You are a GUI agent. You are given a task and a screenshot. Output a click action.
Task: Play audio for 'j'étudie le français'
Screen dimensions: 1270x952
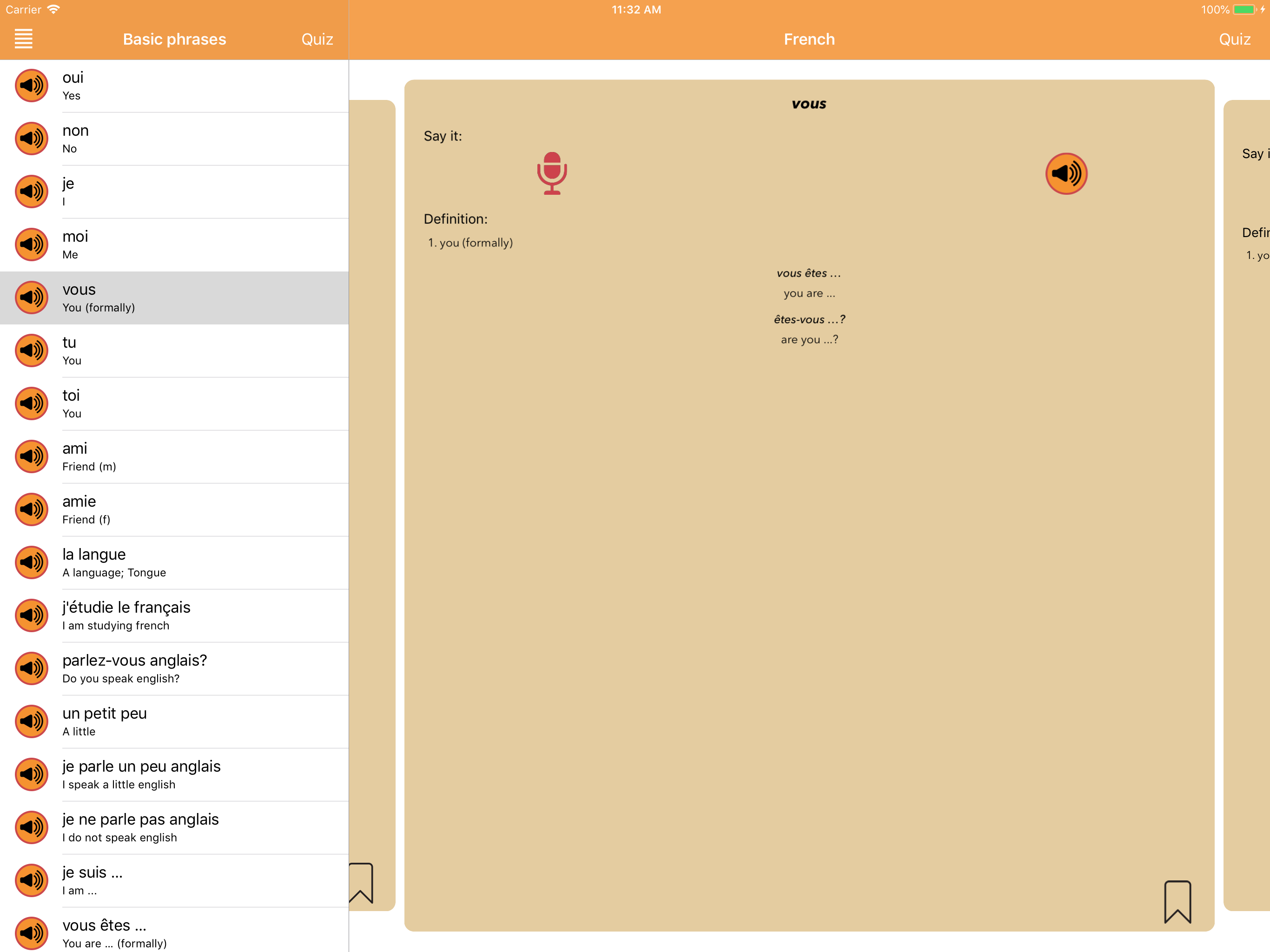tap(32, 615)
